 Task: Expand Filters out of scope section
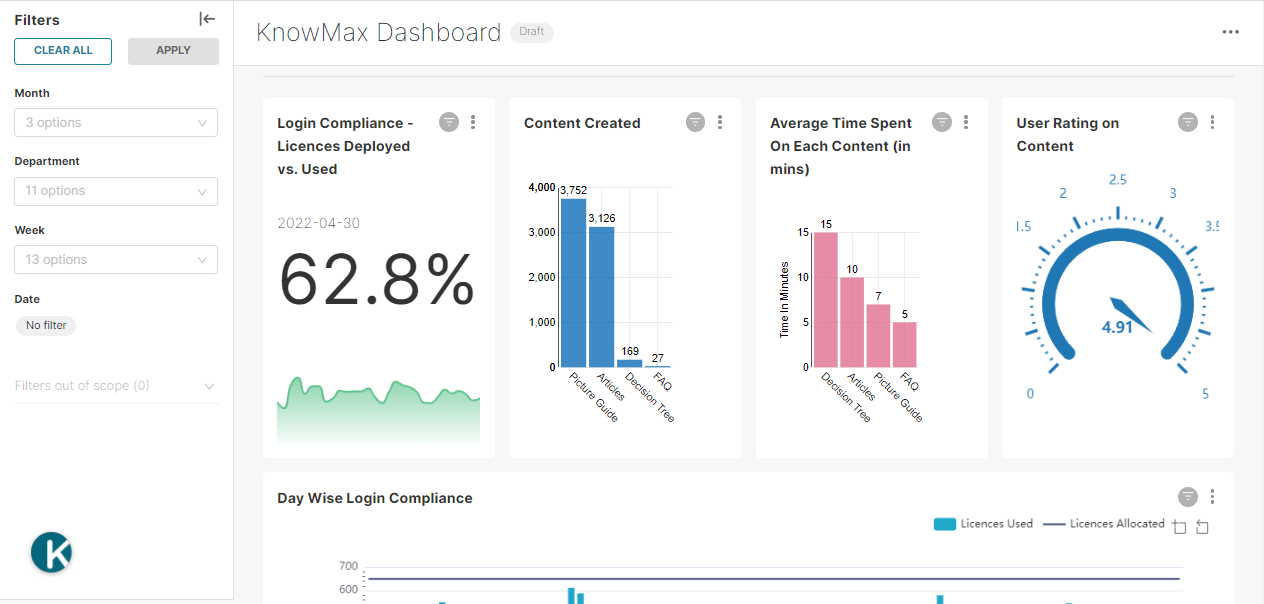[116, 386]
